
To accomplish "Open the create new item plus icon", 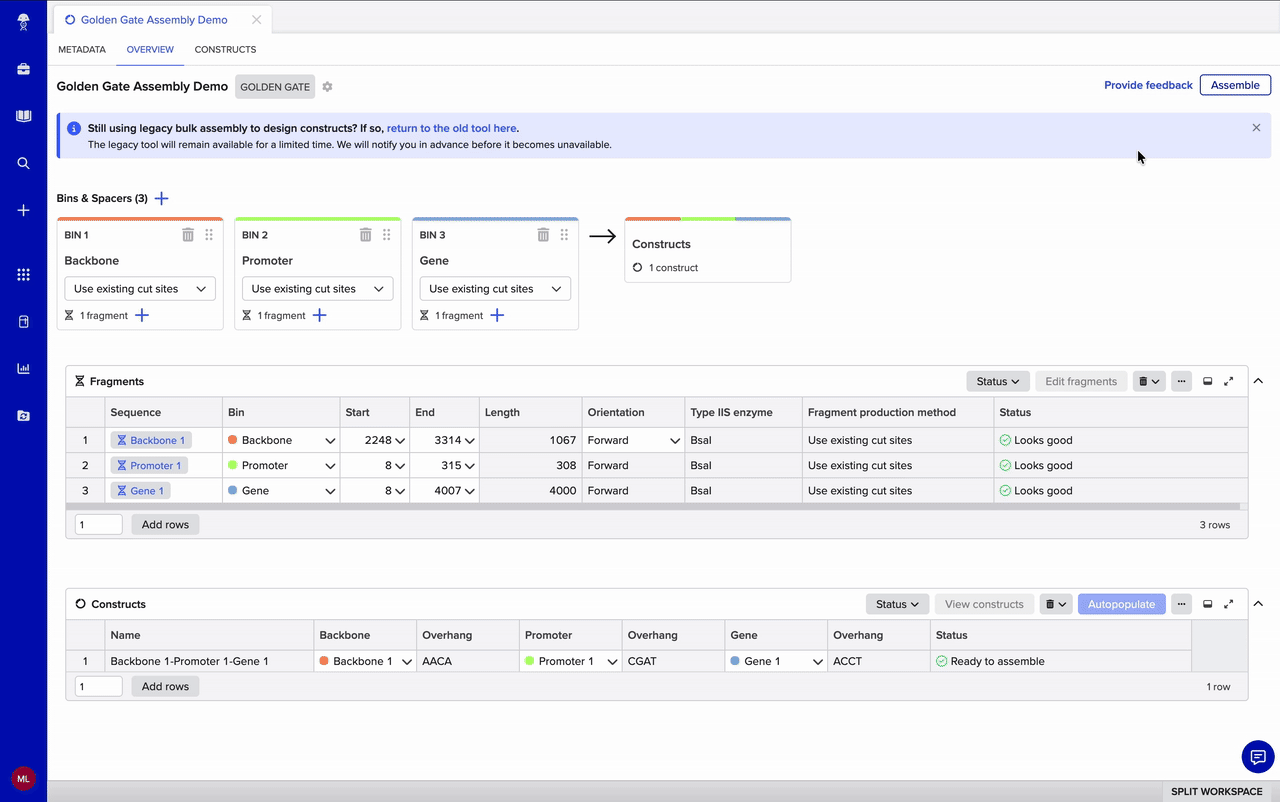I will [22, 210].
